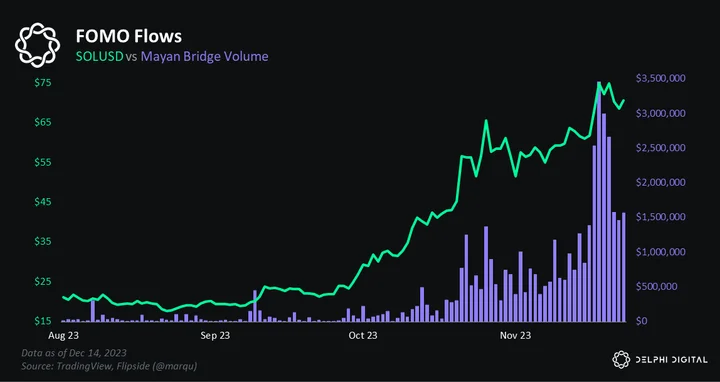
Task: Click the "$45" left axis label
Action: [x=43, y=202]
